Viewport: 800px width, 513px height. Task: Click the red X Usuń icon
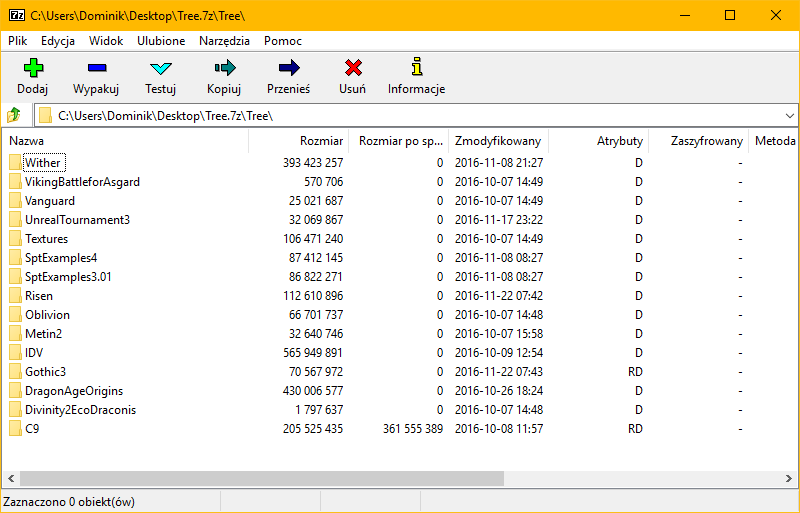pyautogui.click(x=352, y=68)
